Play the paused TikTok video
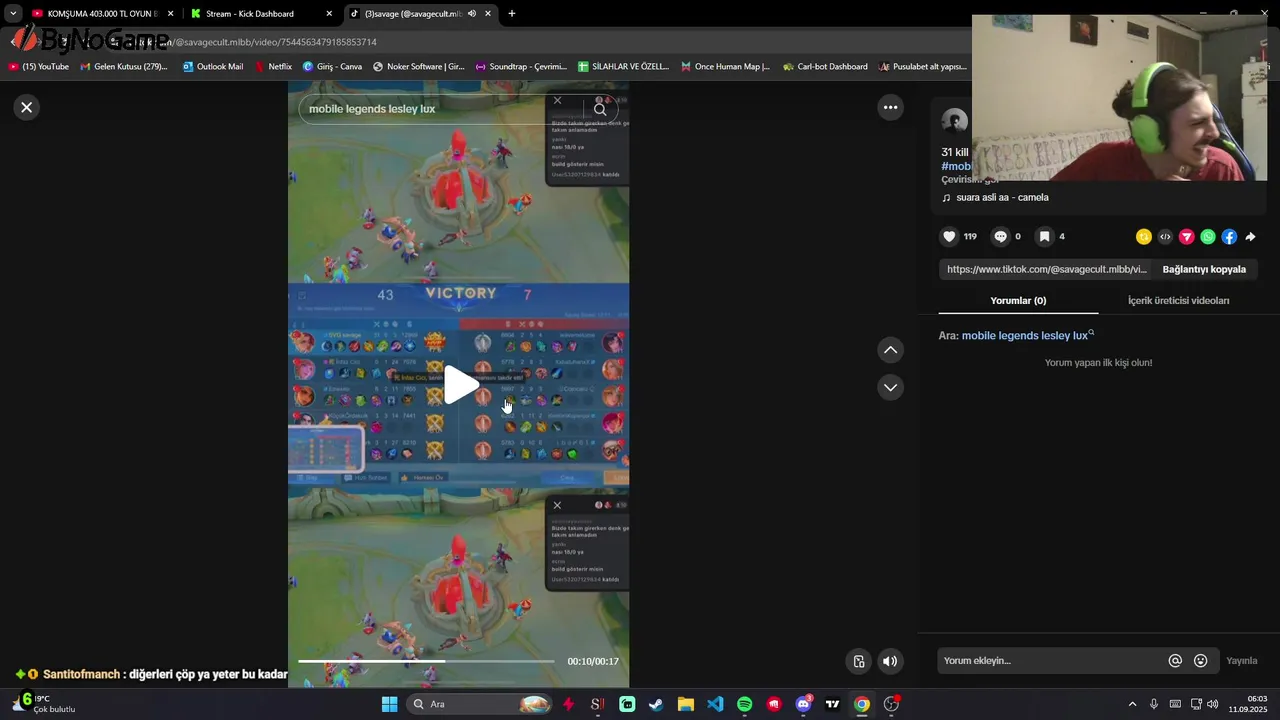Image resolution: width=1280 pixels, height=720 pixels. (459, 385)
